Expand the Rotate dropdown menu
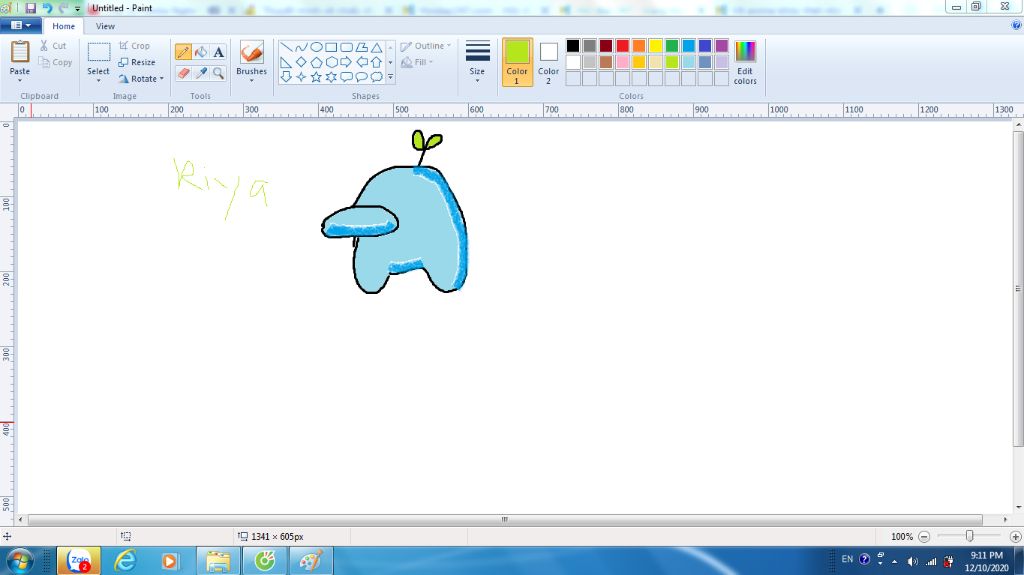Image resolution: width=1024 pixels, height=575 pixels. [x=161, y=78]
